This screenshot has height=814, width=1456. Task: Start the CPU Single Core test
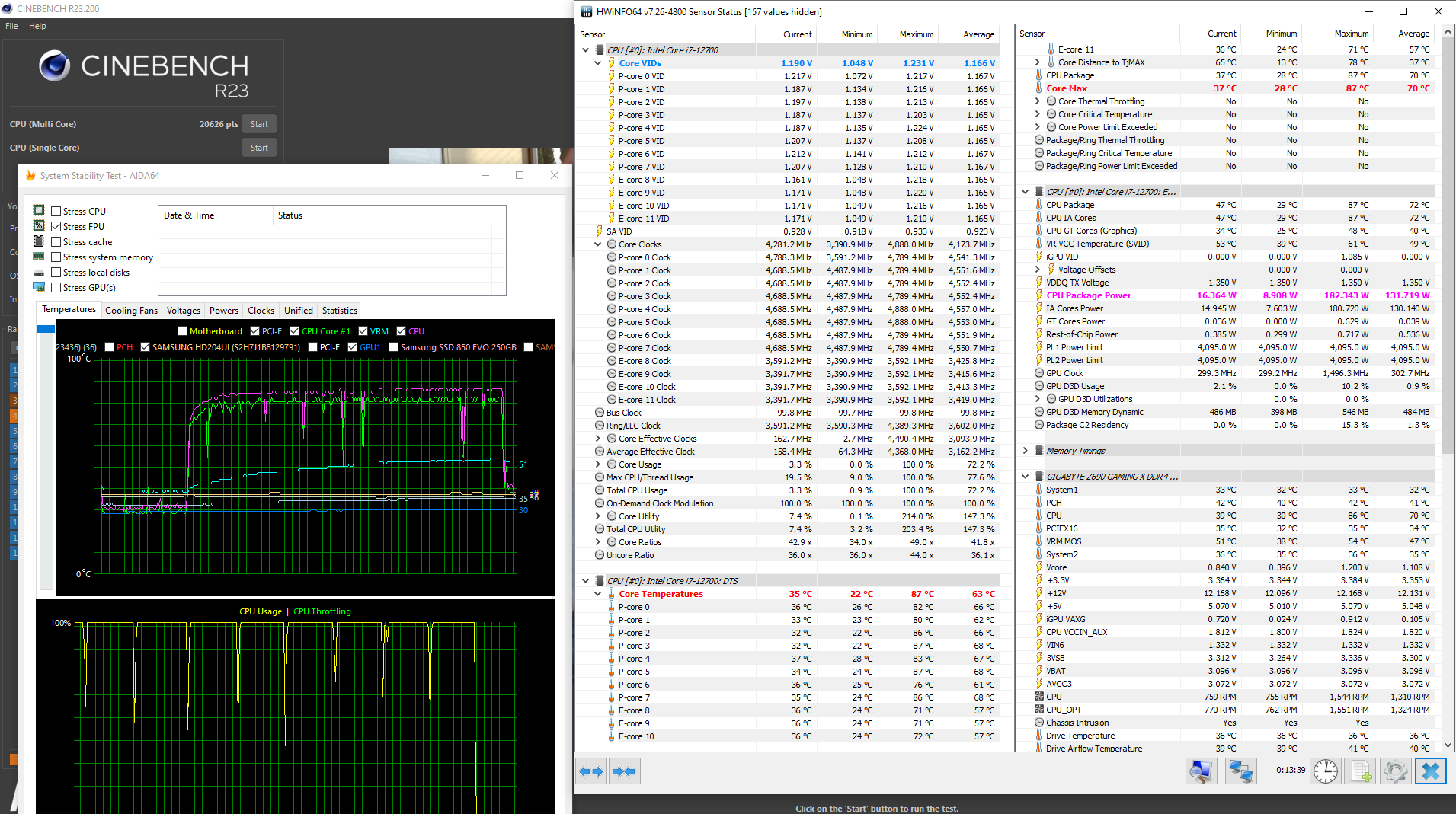[259, 148]
